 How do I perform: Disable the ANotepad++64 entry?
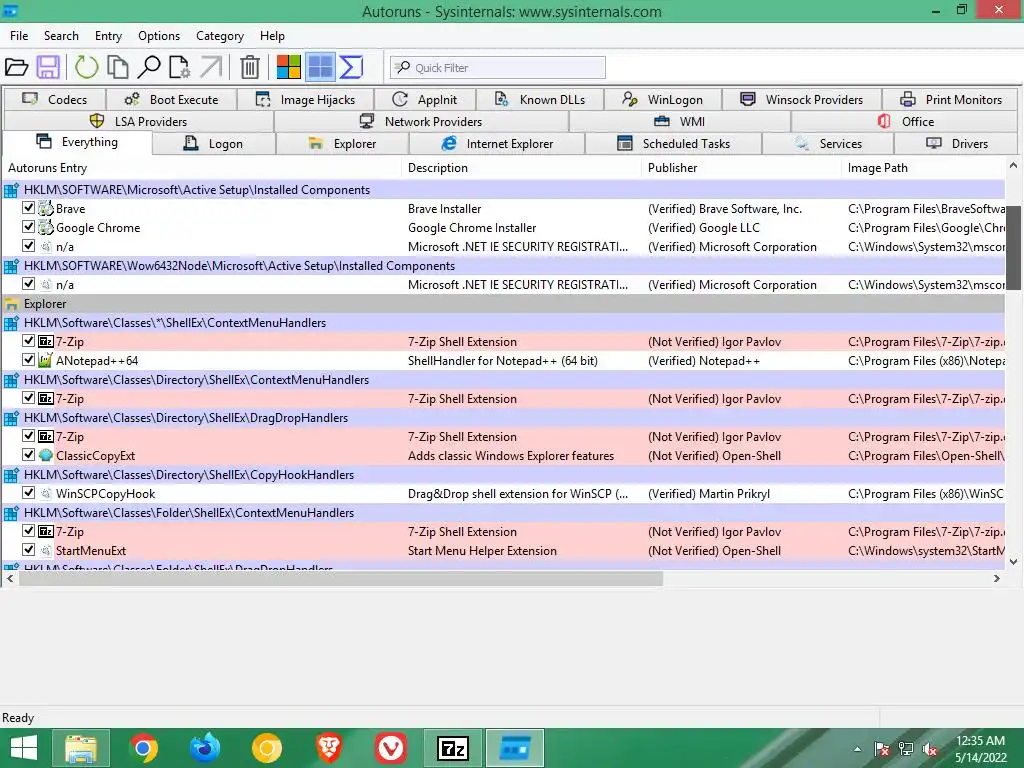pyautogui.click(x=28, y=360)
